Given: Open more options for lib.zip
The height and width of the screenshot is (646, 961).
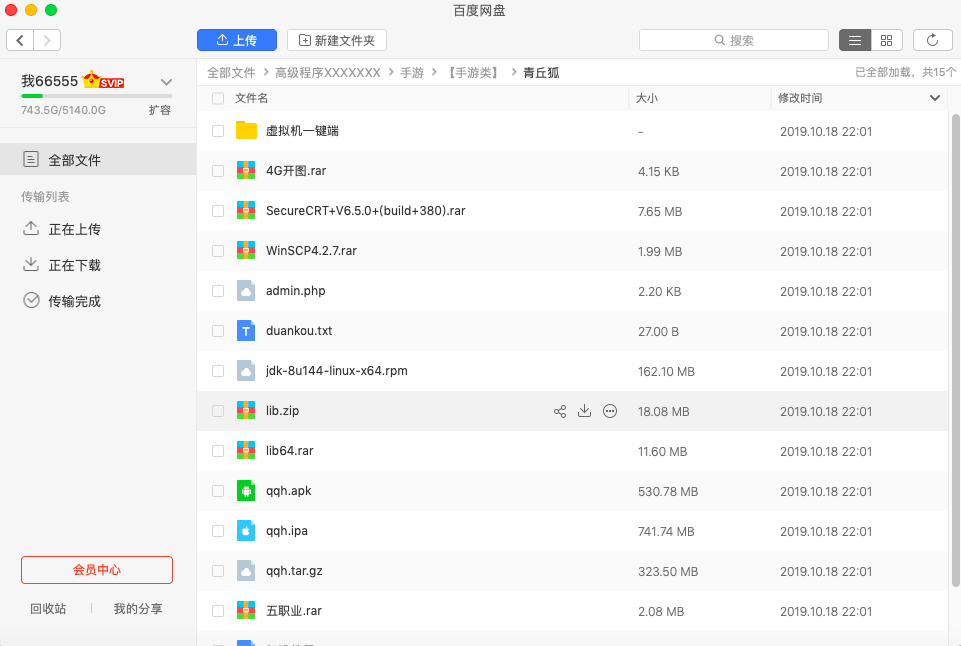Looking at the screenshot, I should coord(610,411).
